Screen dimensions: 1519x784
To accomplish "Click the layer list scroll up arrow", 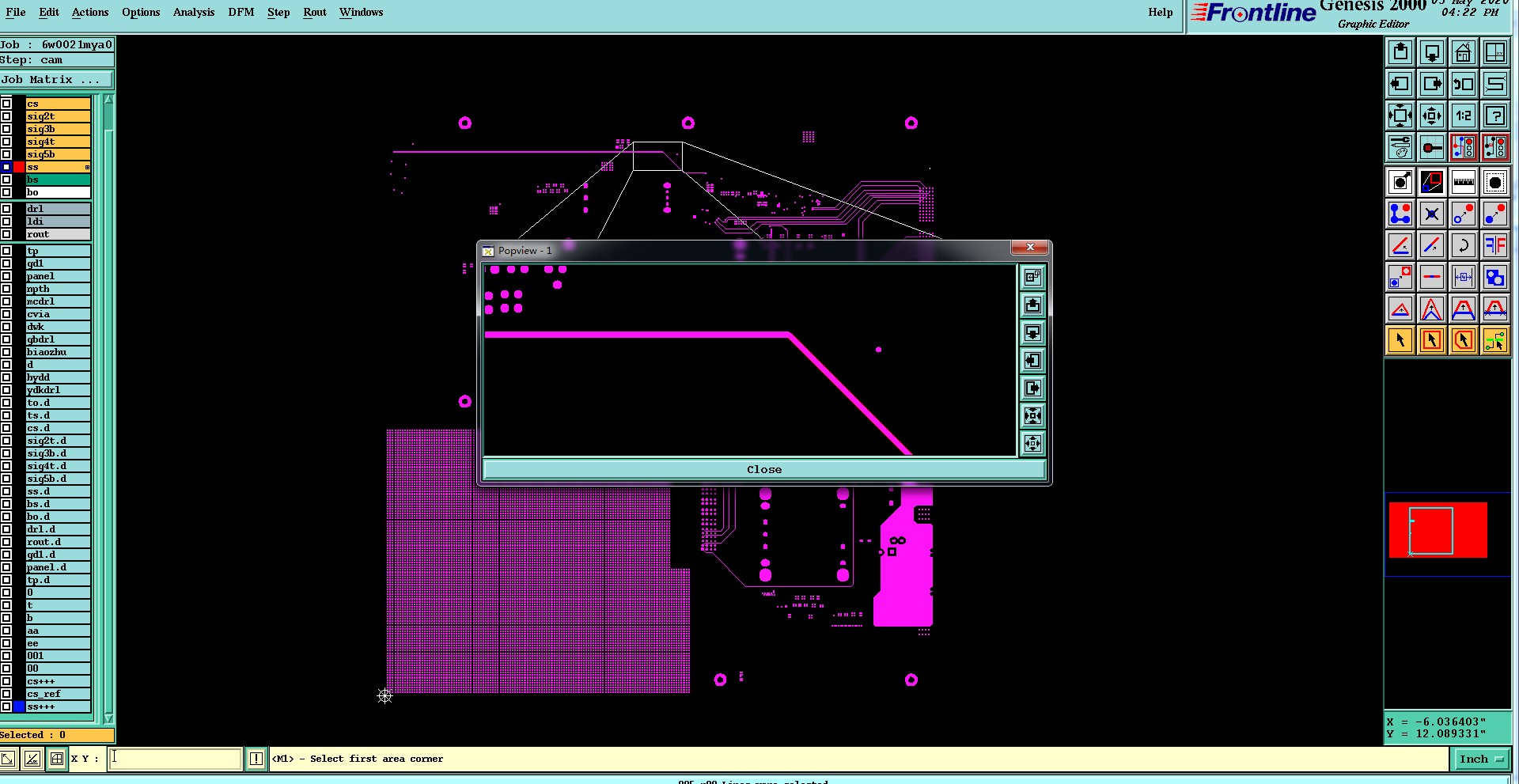I will tap(108, 100).
